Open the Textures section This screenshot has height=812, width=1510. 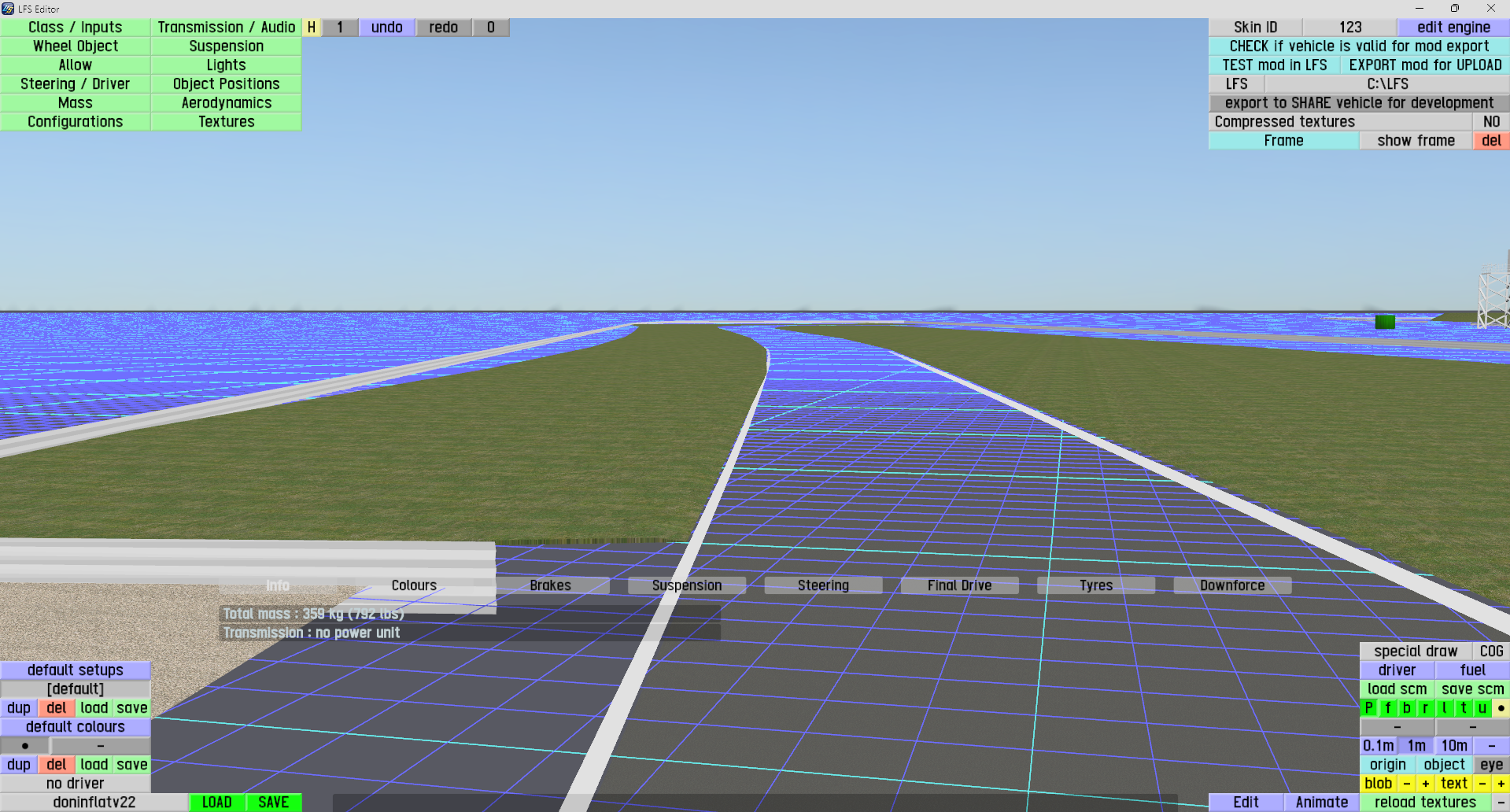pos(227,122)
